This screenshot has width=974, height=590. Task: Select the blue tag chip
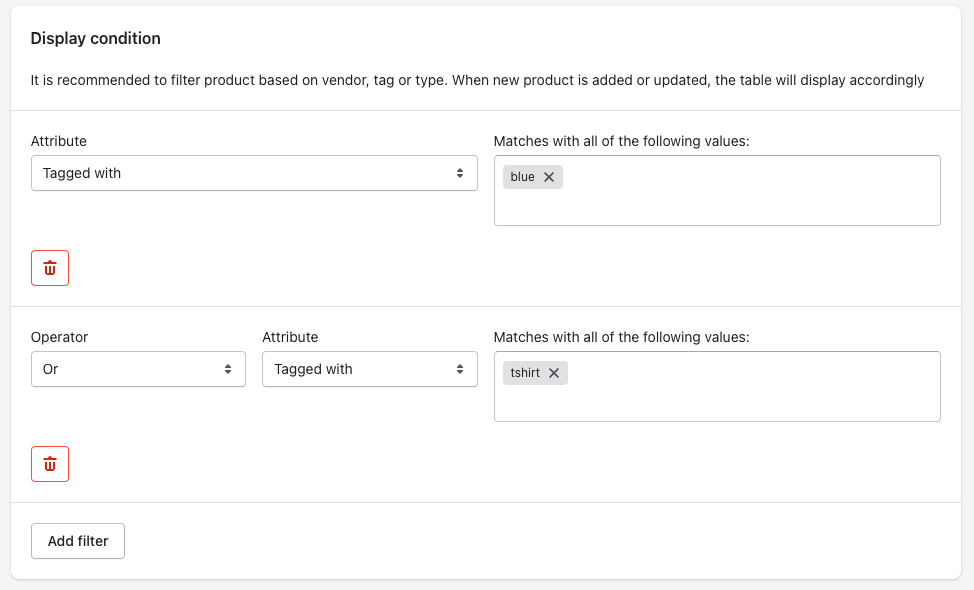pyautogui.click(x=522, y=177)
